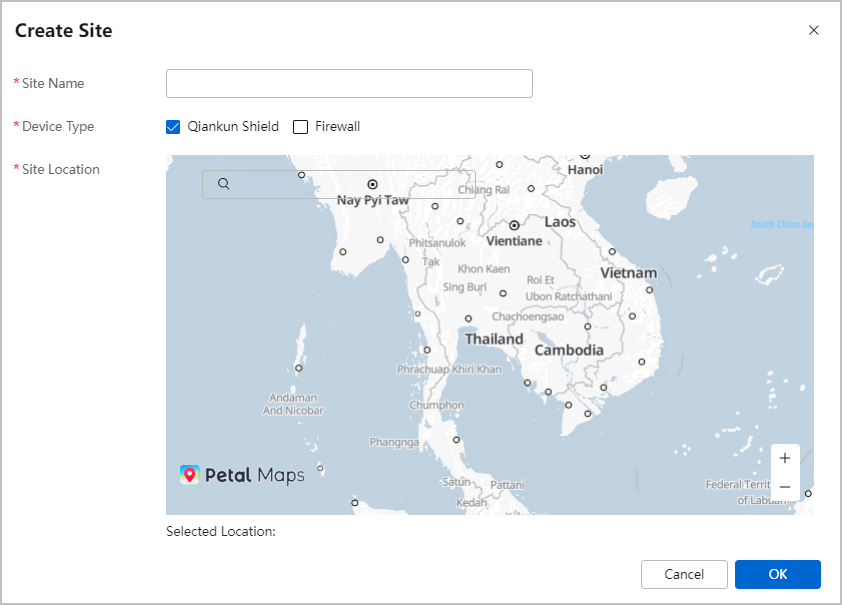The width and height of the screenshot is (842, 605).
Task: Click the Vietnam country label
Action: point(628,273)
